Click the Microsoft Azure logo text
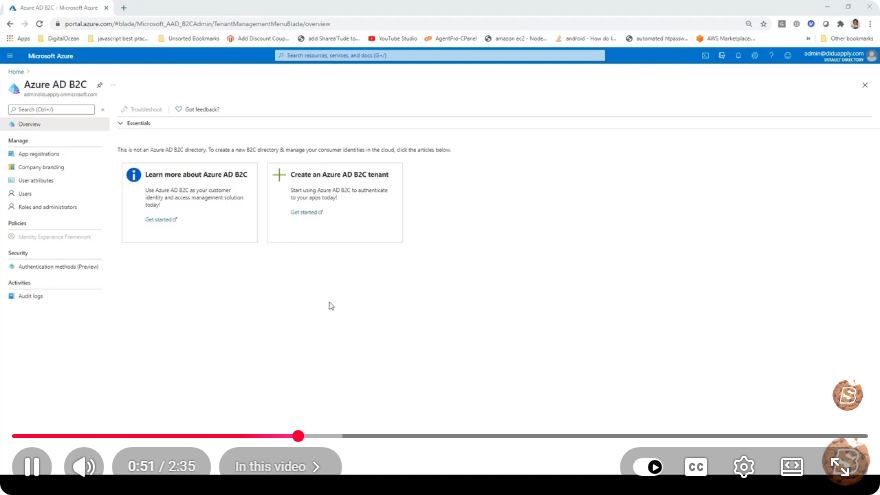880x495 pixels. [x=51, y=56]
